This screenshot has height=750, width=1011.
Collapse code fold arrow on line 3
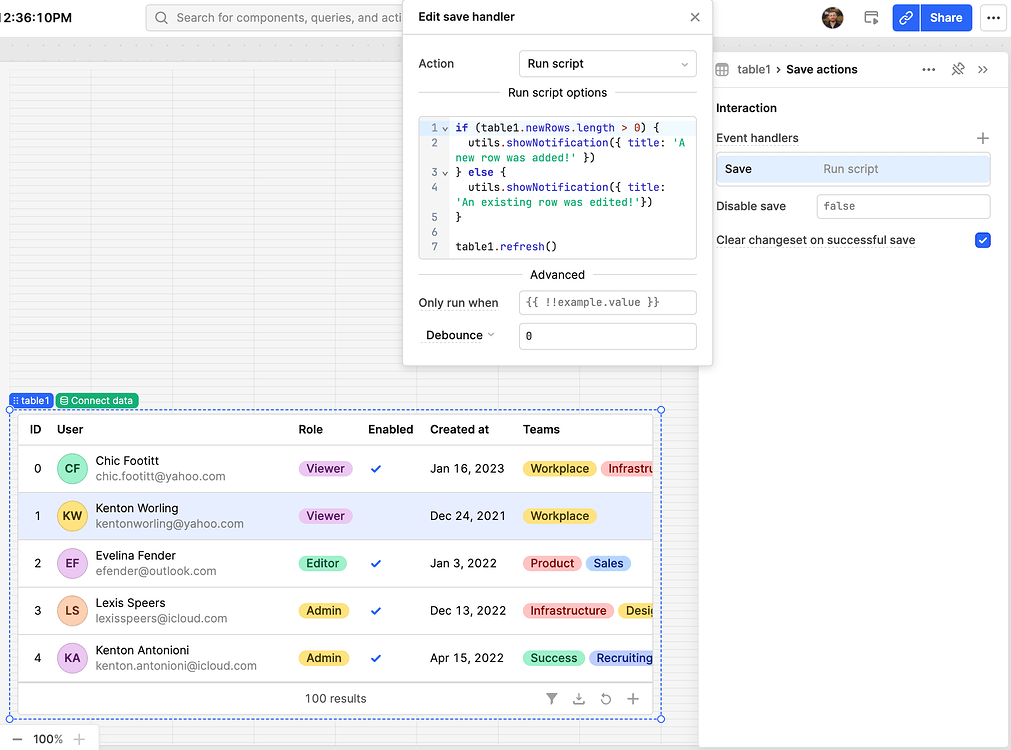coord(445,173)
